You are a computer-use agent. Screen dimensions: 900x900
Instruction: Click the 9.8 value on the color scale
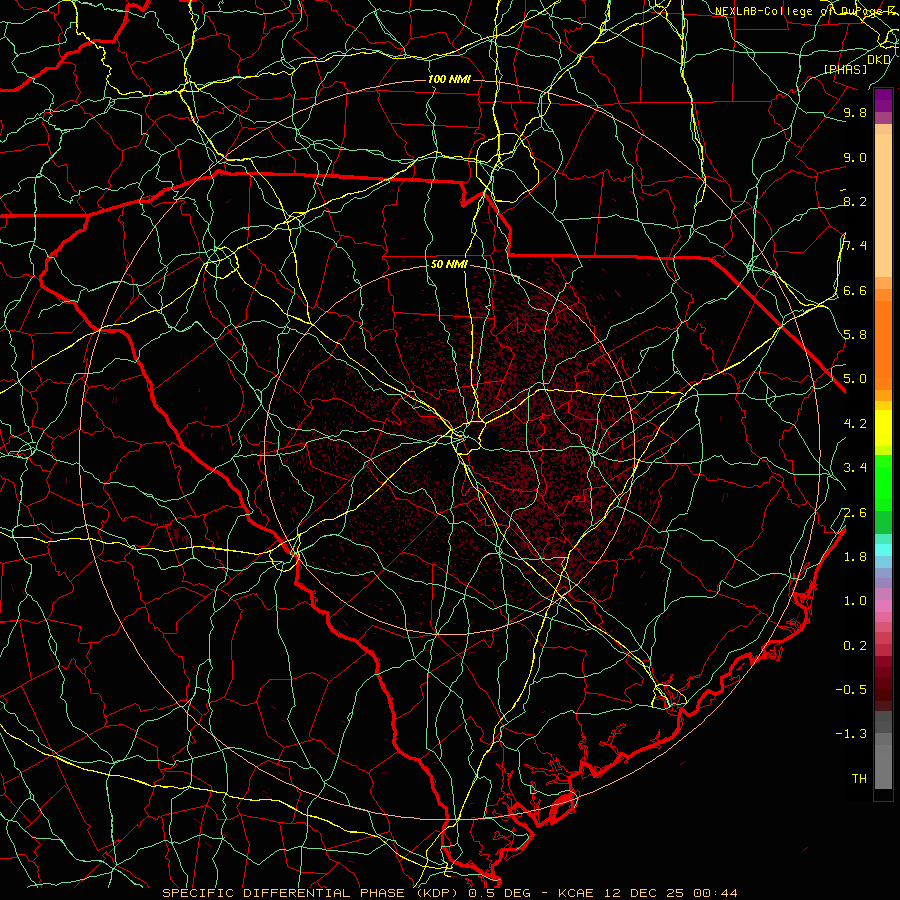855,112
